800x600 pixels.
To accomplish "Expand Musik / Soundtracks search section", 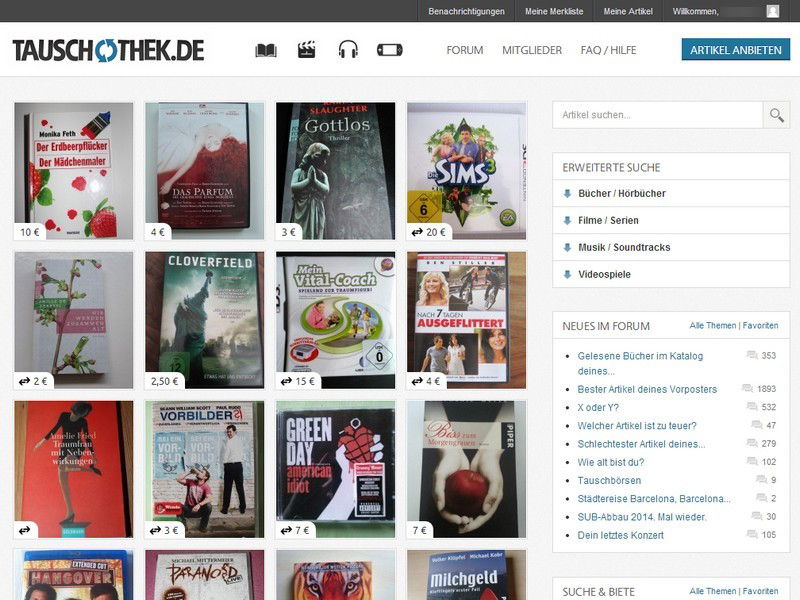I will pyautogui.click(x=671, y=247).
